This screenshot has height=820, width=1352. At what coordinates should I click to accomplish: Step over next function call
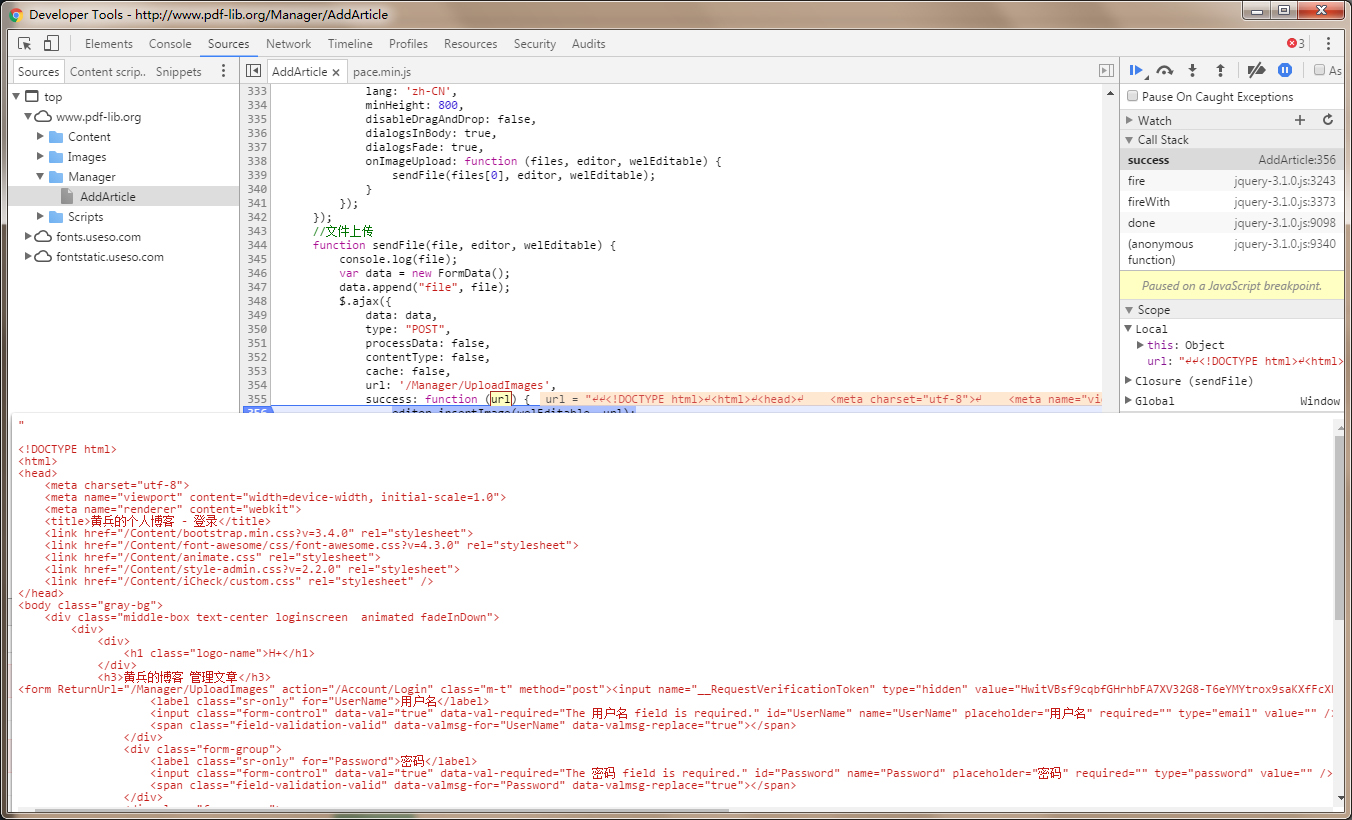click(1164, 70)
